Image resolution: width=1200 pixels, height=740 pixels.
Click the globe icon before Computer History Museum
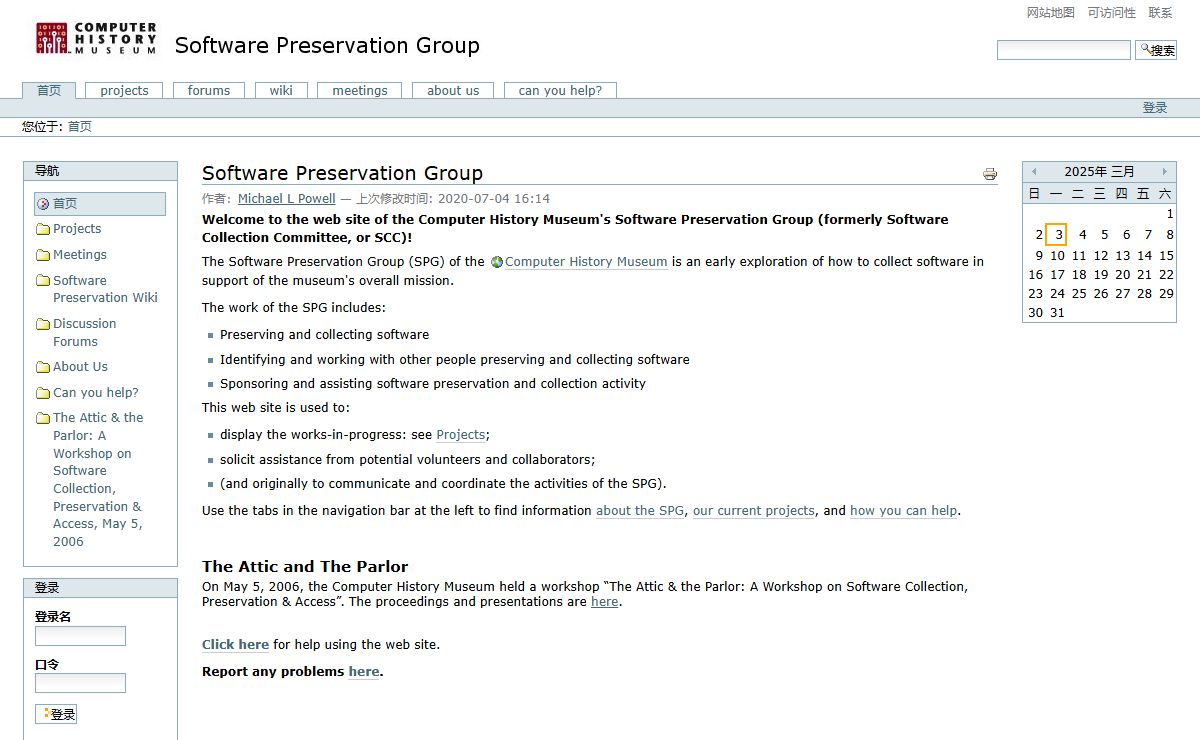point(496,262)
